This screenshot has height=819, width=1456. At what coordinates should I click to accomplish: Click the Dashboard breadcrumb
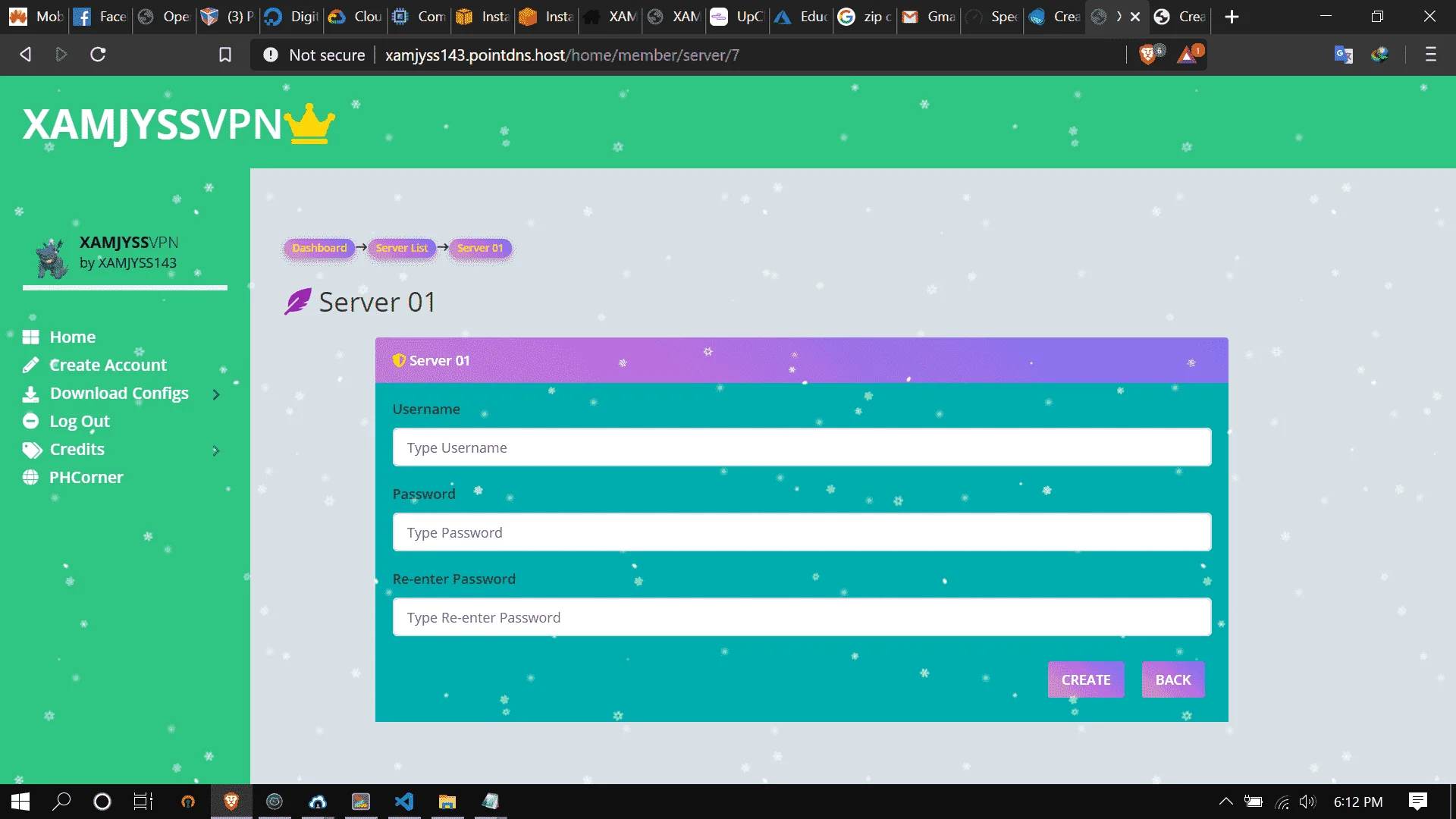pyautogui.click(x=319, y=248)
